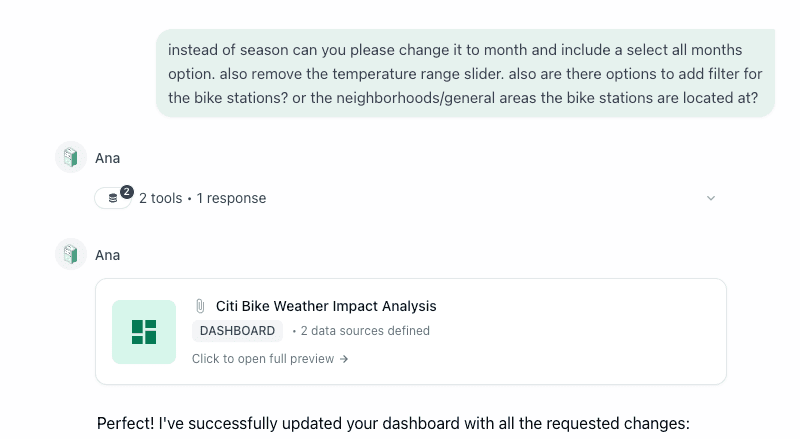This screenshot has width=800, height=439.
Task: Click the DASHBOARD type badge
Action: pyautogui.click(x=237, y=331)
